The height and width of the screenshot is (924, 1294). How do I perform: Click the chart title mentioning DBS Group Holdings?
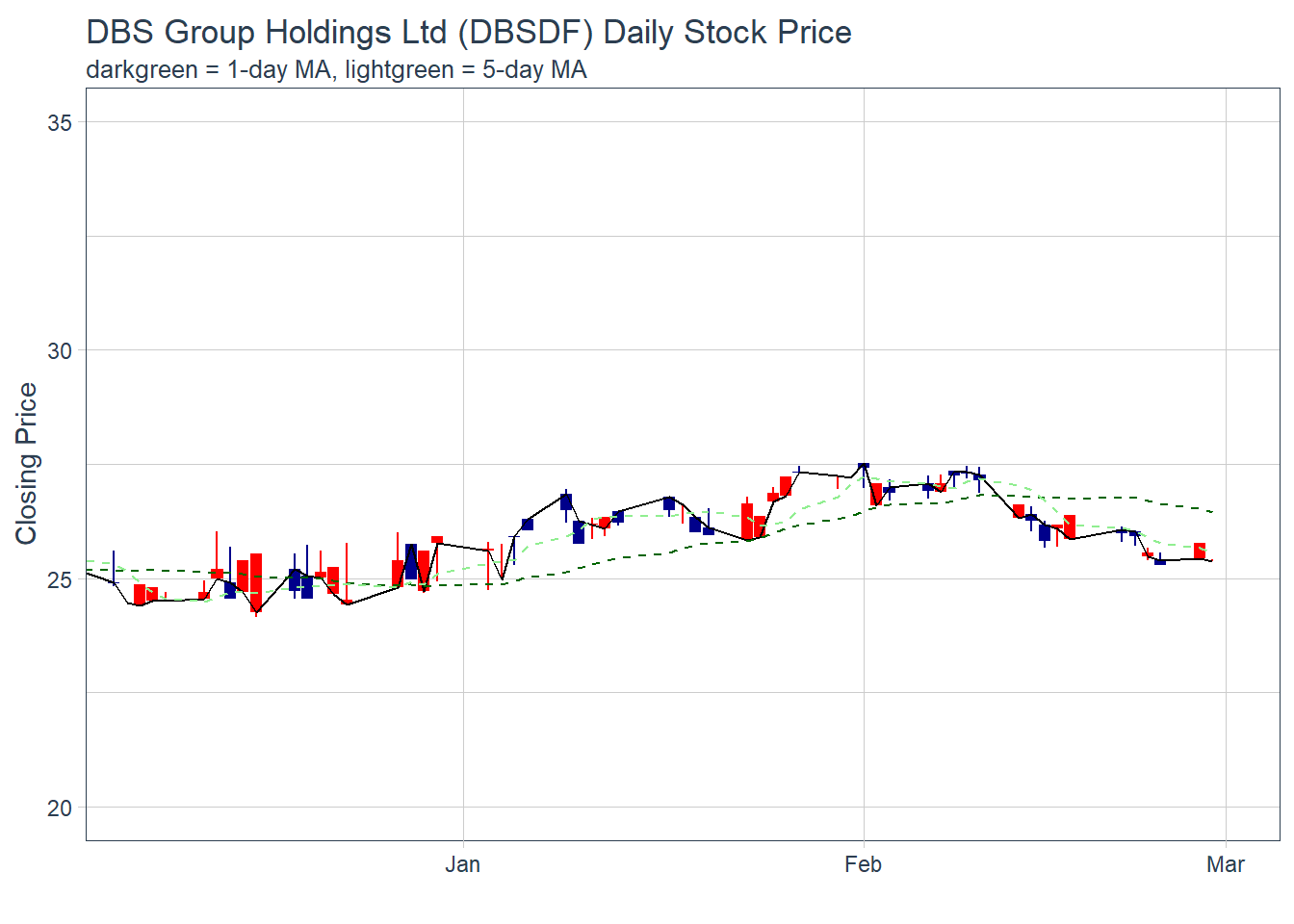click(468, 33)
